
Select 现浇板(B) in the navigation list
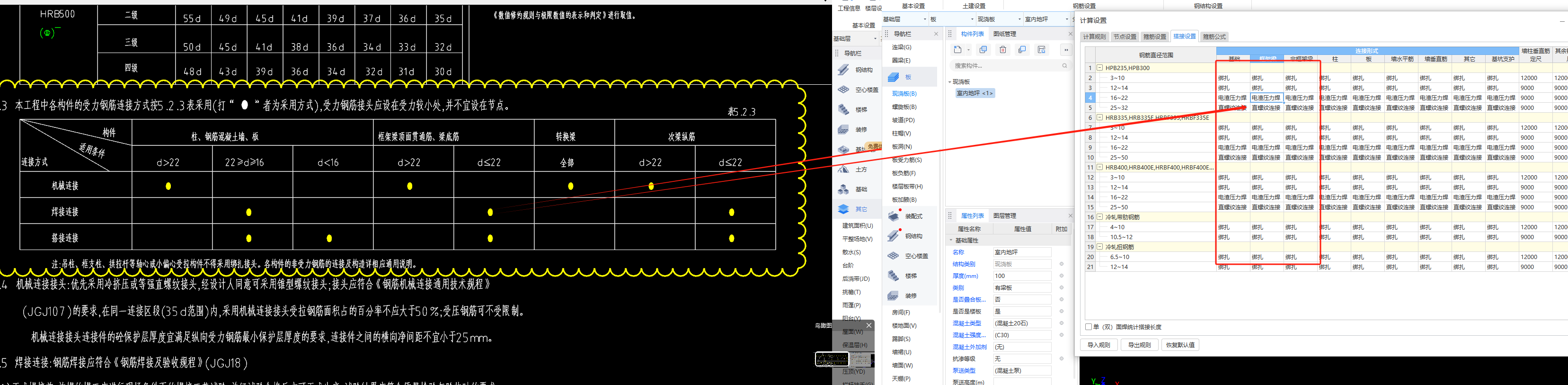(904, 94)
